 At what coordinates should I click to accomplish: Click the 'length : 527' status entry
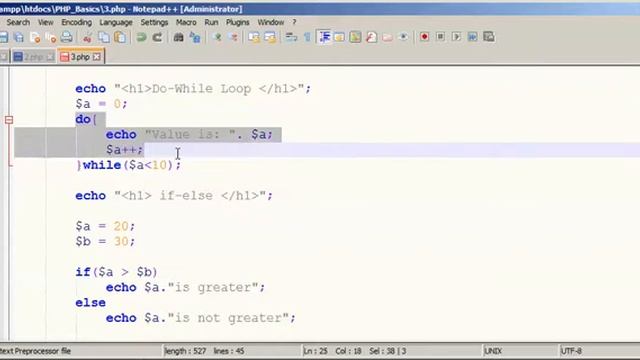click(x=185, y=351)
